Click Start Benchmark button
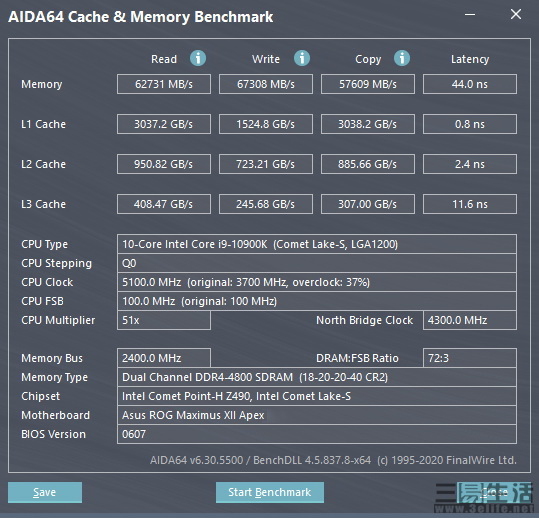The height and width of the screenshot is (518, 539). tap(270, 492)
